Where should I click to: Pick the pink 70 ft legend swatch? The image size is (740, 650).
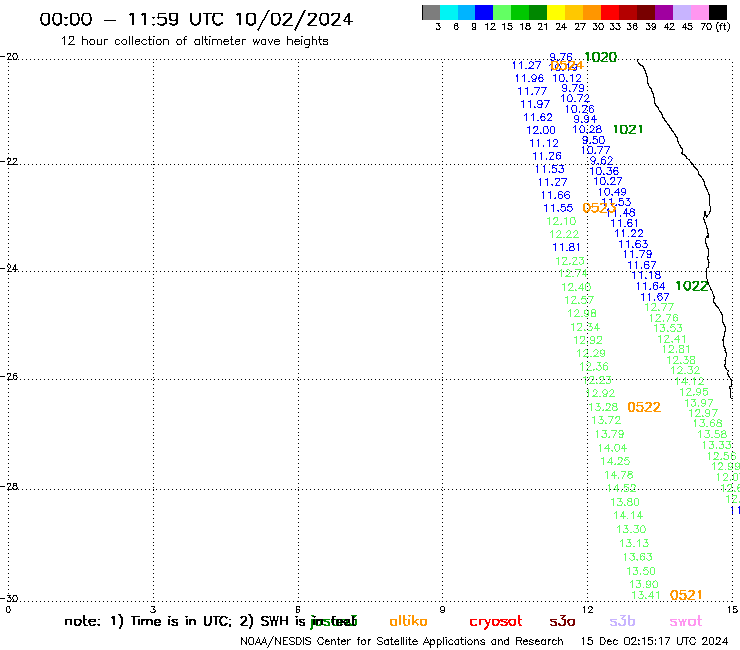click(699, 12)
